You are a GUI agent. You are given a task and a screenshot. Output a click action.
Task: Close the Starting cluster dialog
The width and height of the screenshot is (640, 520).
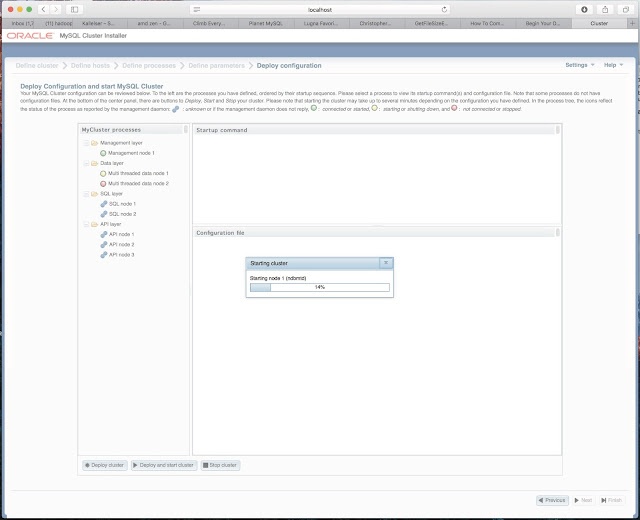pos(386,263)
